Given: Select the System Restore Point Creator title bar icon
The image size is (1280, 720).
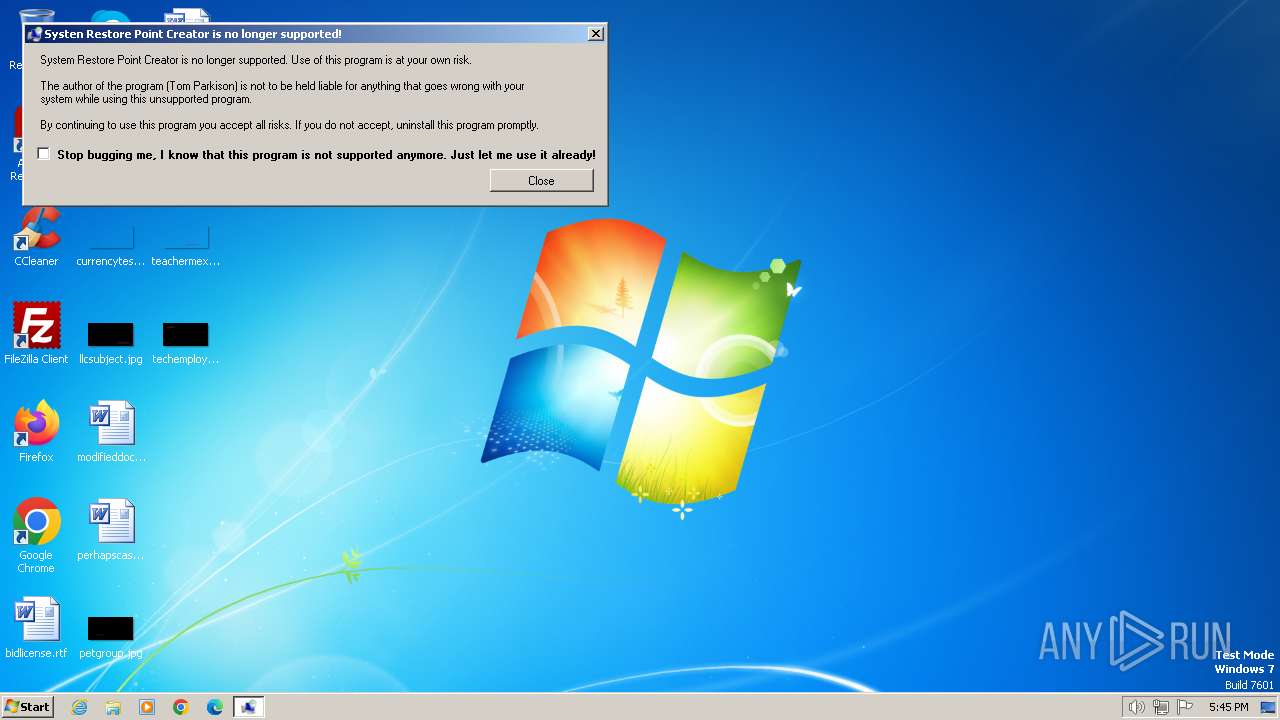Looking at the screenshot, I should (34, 34).
